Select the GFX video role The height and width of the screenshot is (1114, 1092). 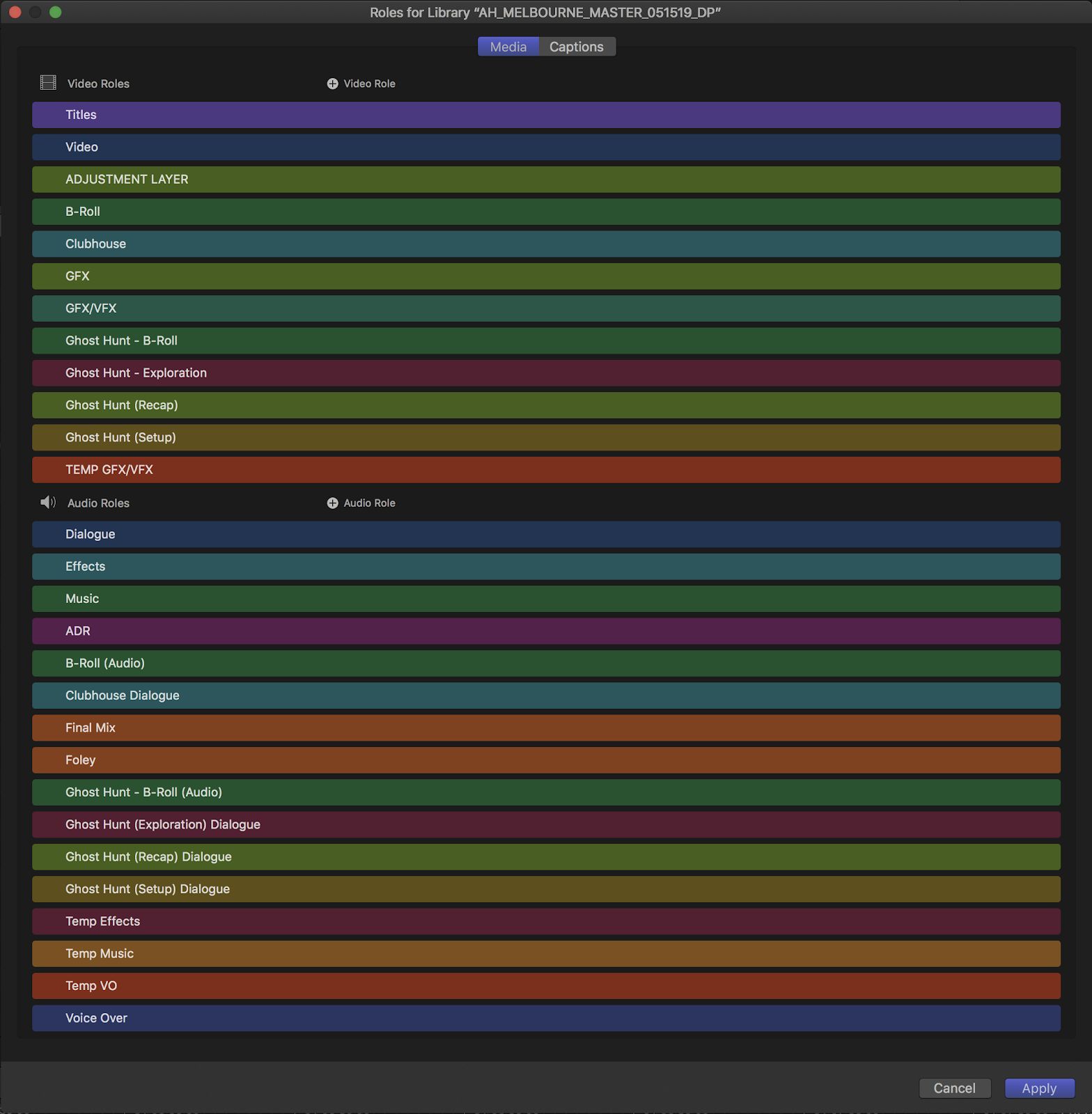[x=546, y=276]
